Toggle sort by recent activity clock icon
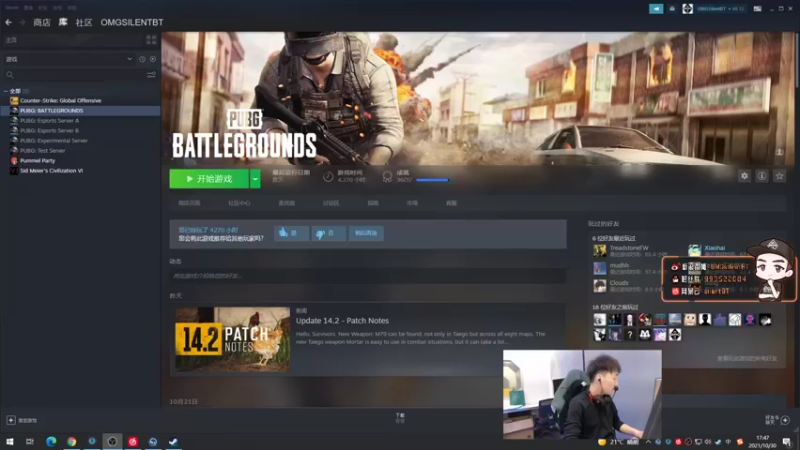This screenshot has height=450, width=800. pyautogui.click(x=142, y=59)
